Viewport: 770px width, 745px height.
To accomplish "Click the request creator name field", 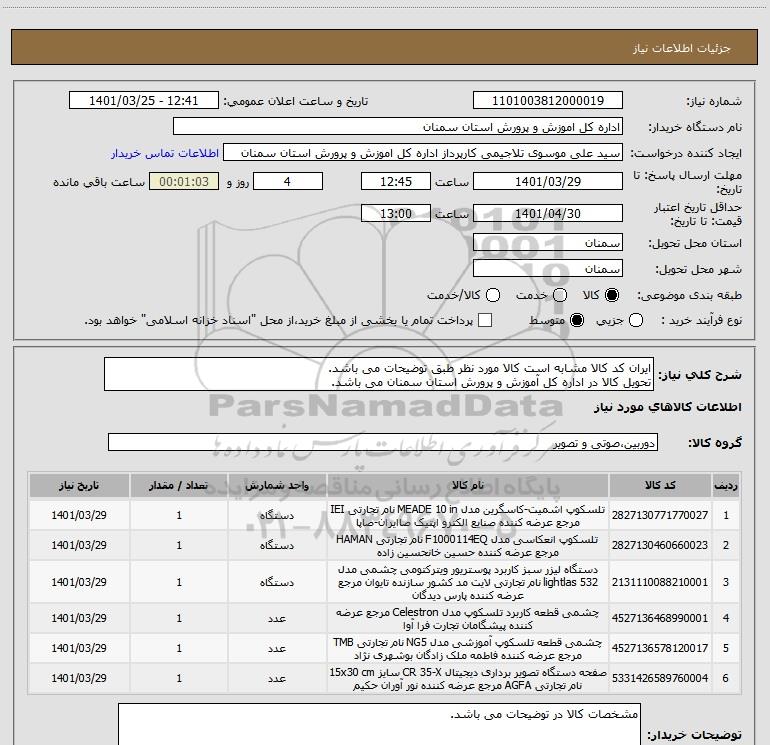I will [423, 153].
